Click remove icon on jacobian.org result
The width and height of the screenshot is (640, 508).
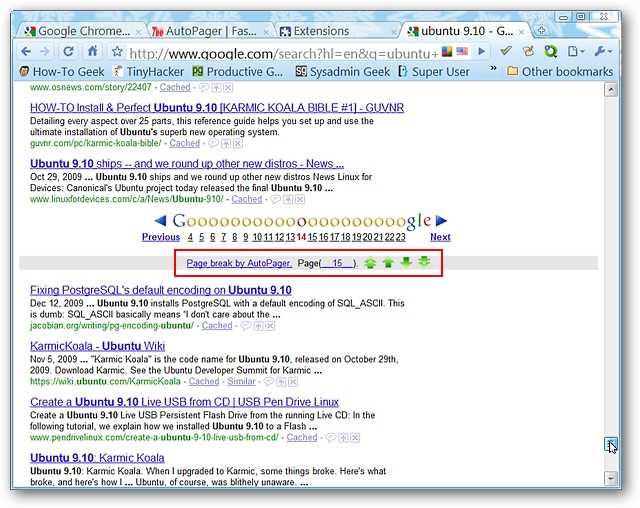tap(270, 326)
